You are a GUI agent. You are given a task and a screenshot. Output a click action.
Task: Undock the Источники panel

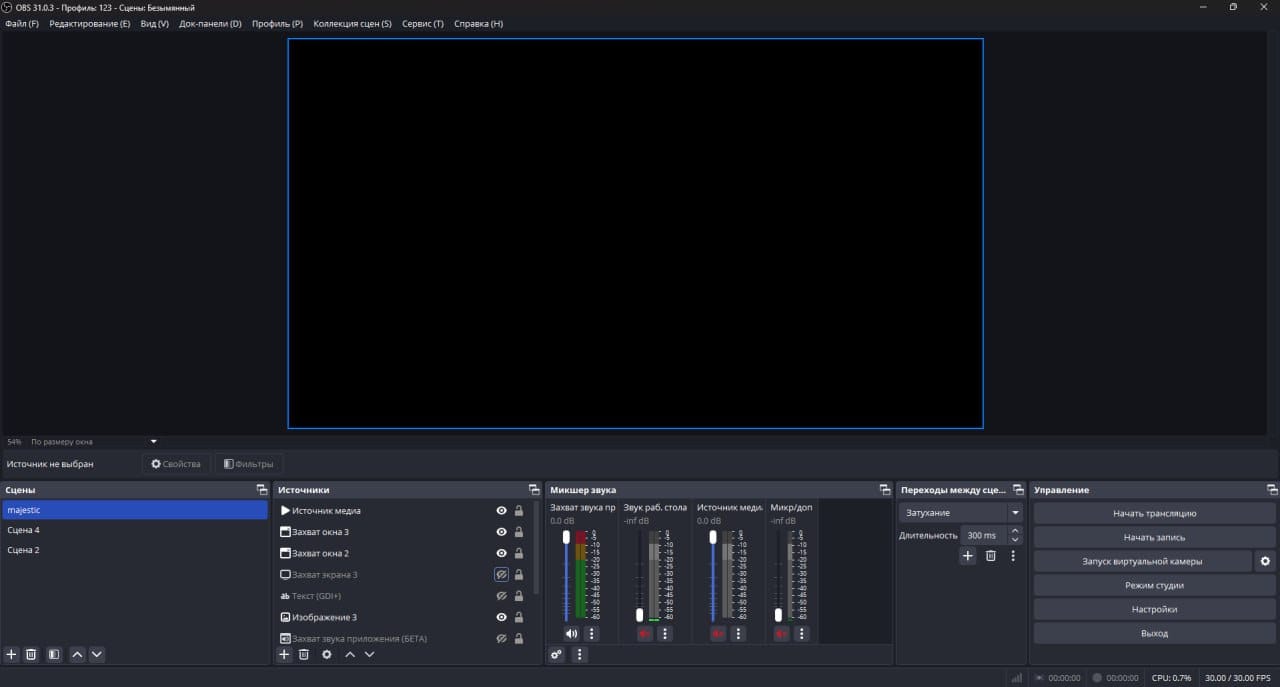tap(534, 490)
